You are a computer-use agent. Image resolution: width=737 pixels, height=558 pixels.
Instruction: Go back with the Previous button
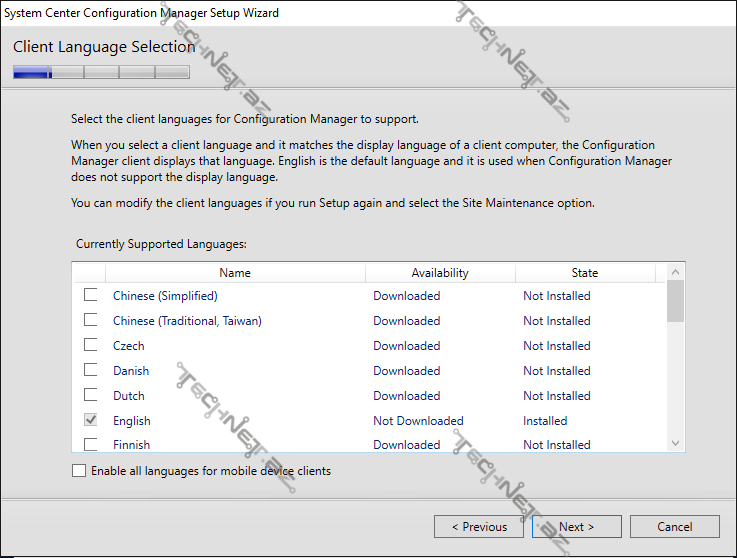coord(479,527)
